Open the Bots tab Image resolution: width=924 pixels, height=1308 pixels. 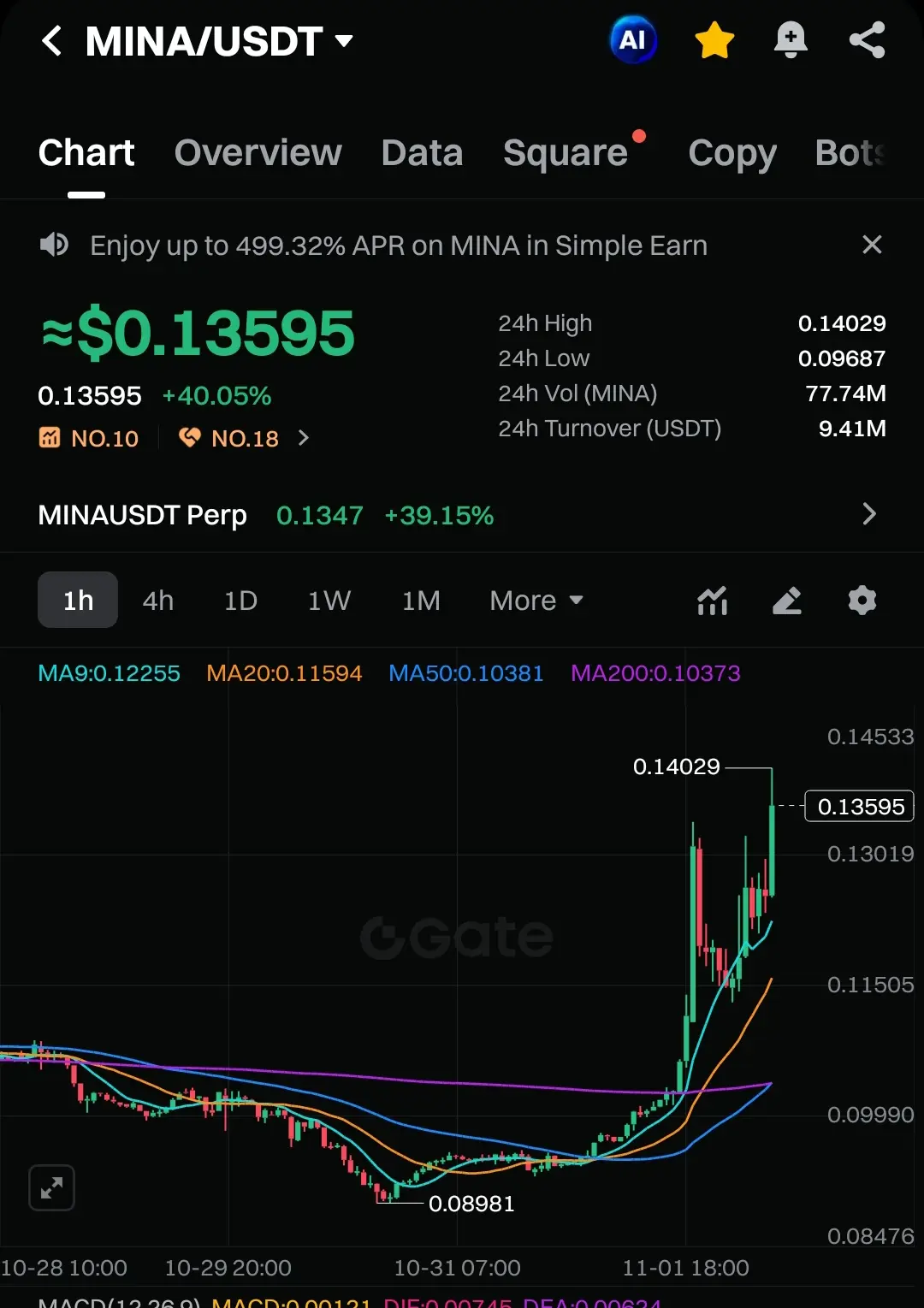click(850, 153)
